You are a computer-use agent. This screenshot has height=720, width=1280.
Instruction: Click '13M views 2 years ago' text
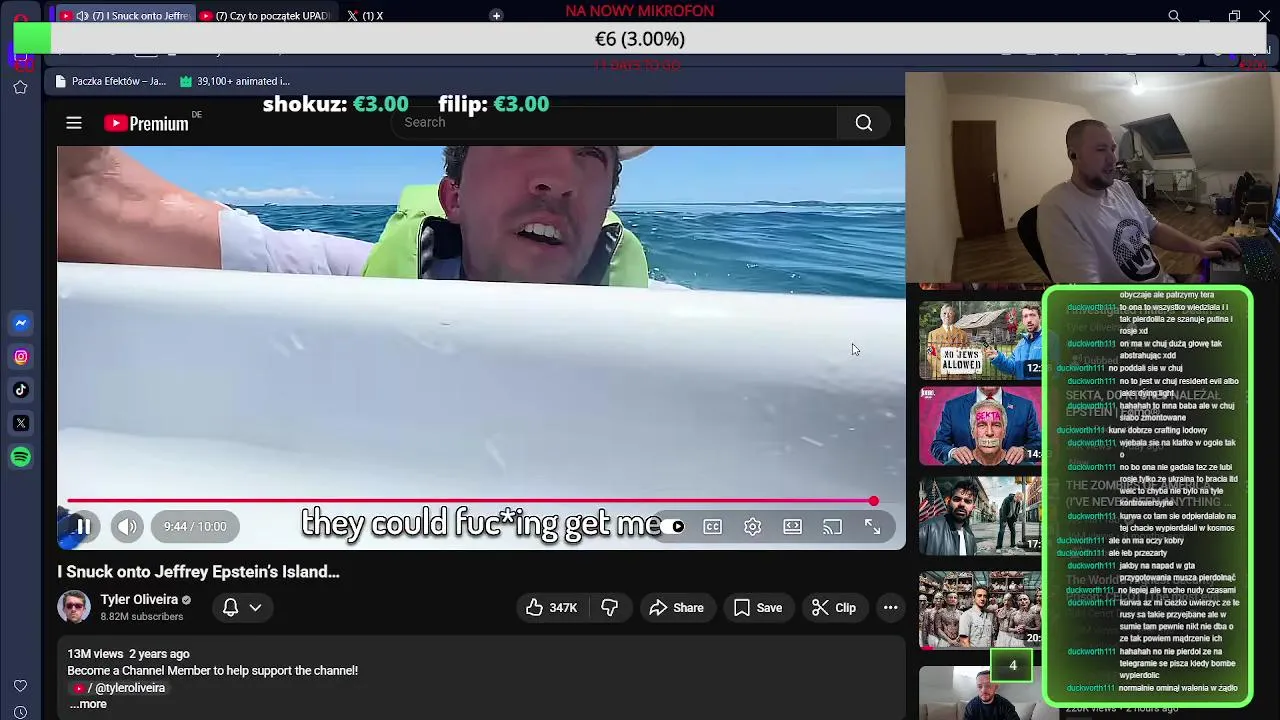click(x=128, y=654)
